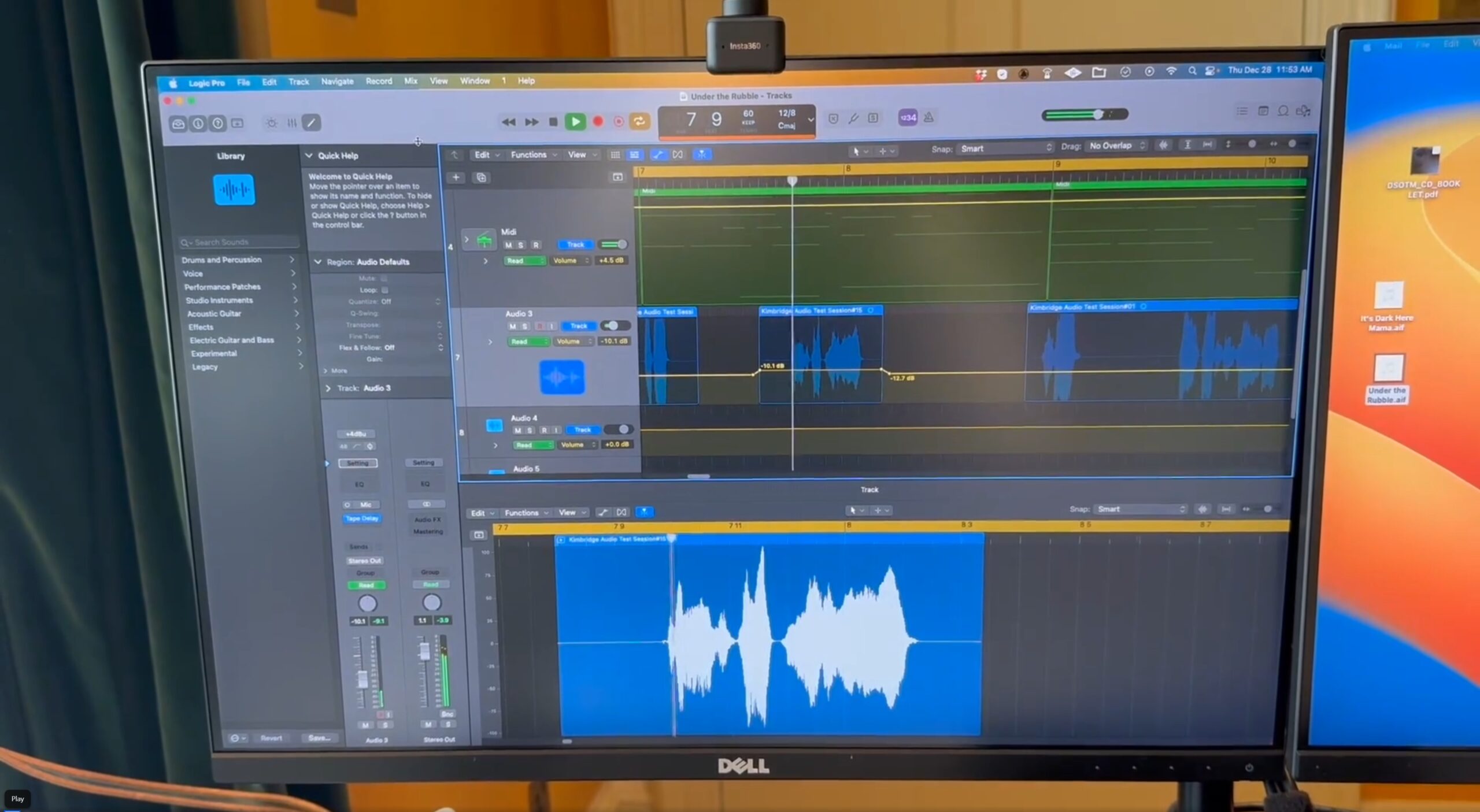This screenshot has width=1480, height=812.
Task: Toggle the Inspector button in control bar
Action: tap(198, 124)
